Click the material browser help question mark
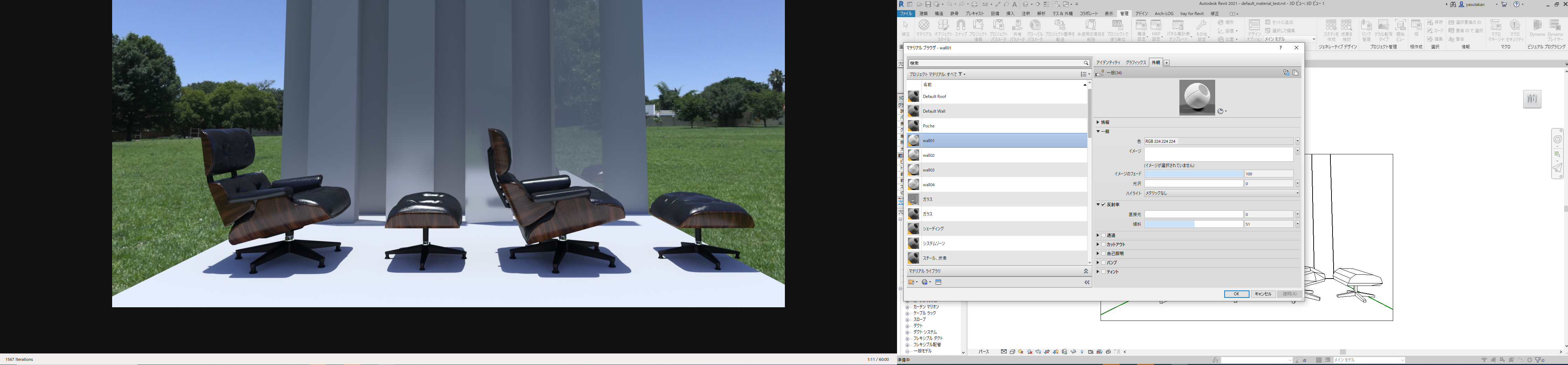The width and height of the screenshot is (1568, 365). pos(1281,48)
